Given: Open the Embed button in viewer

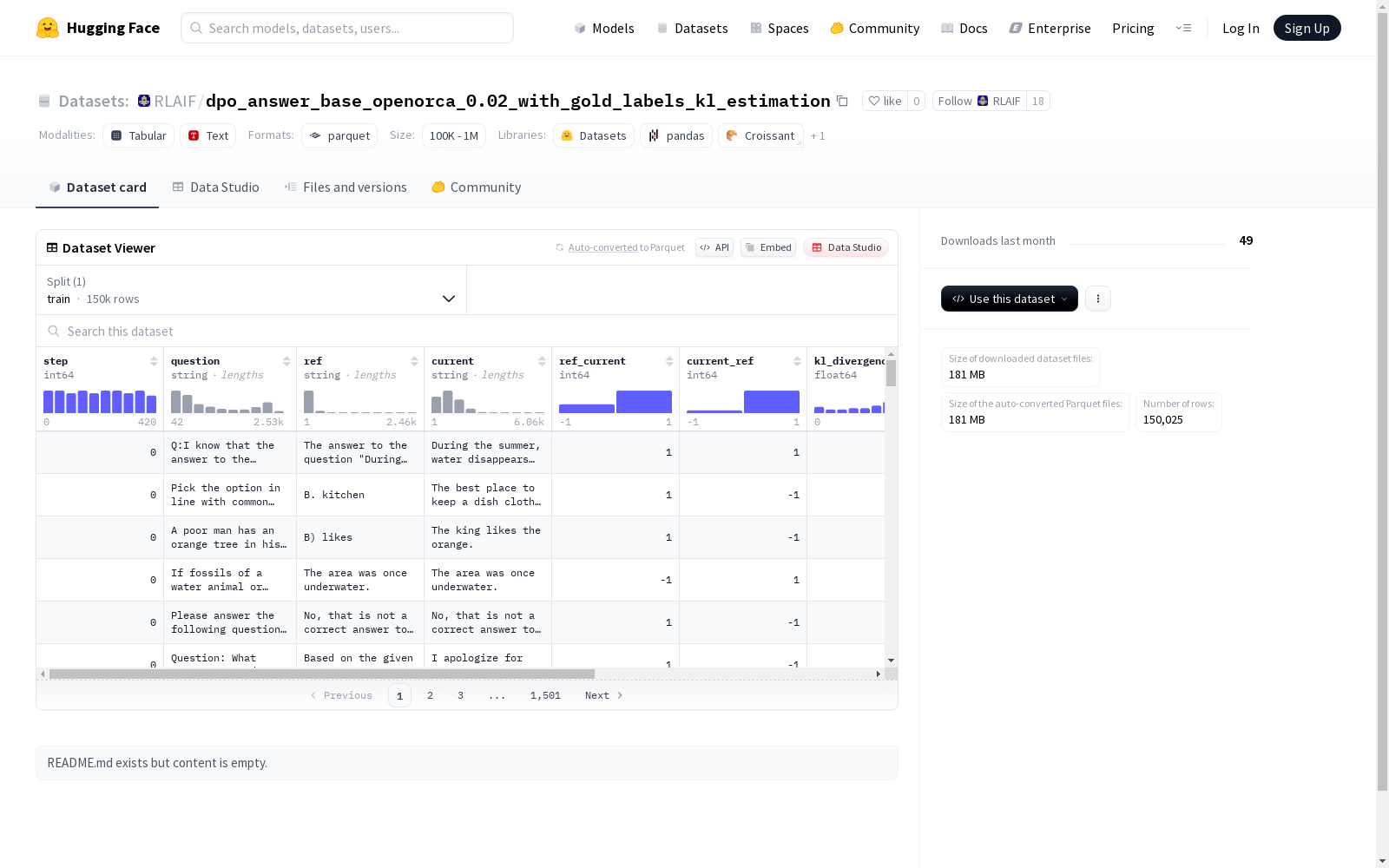Looking at the screenshot, I should (768, 247).
